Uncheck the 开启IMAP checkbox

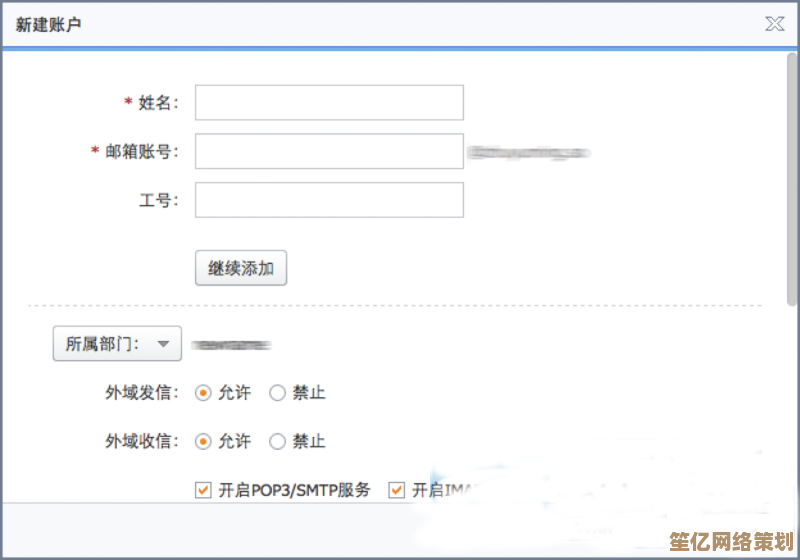pyautogui.click(x=397, y=490)
